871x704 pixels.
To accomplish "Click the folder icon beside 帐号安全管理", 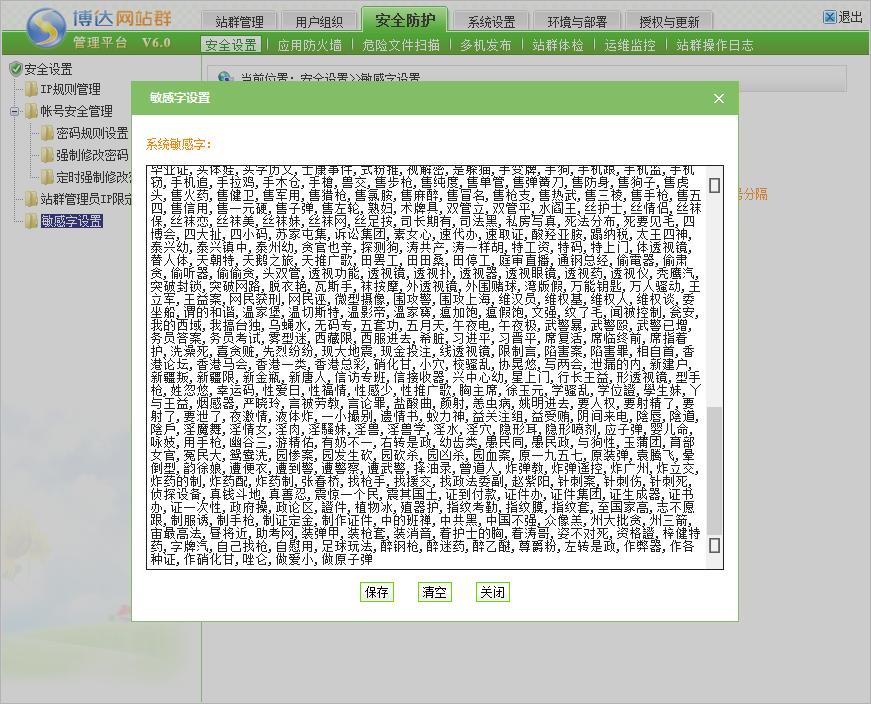I will 31,111.
